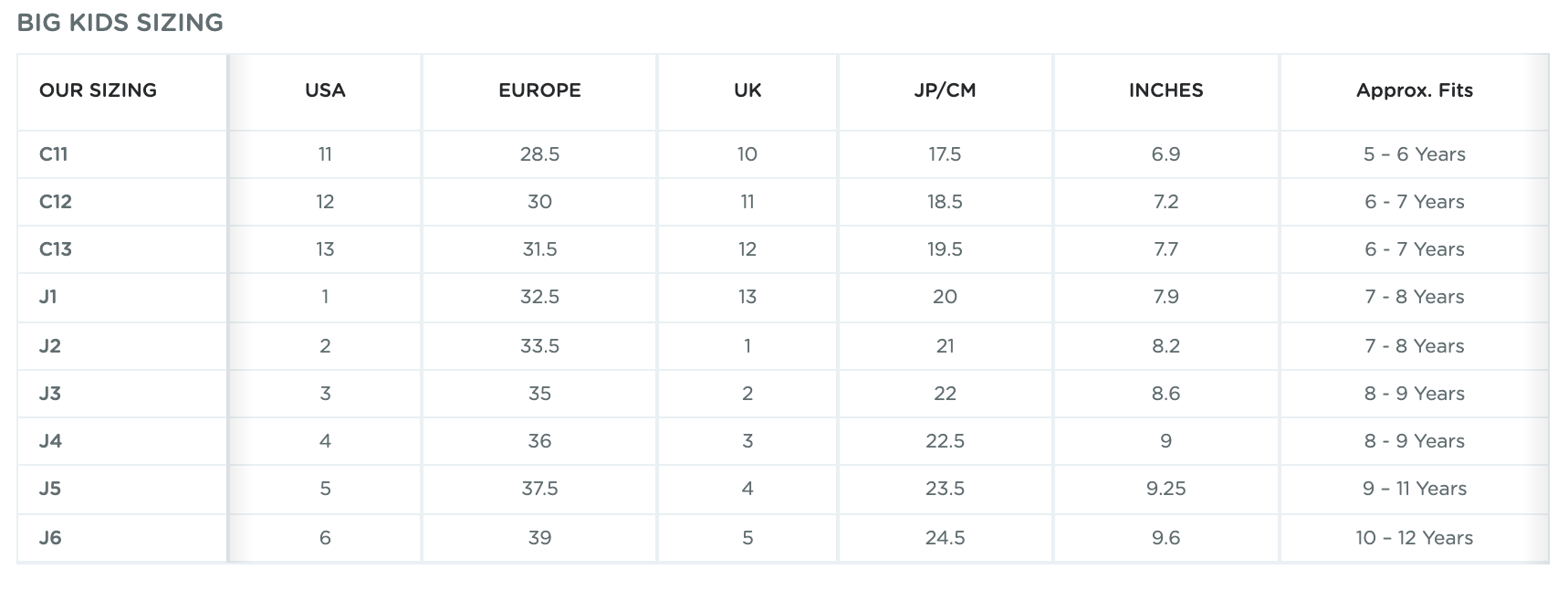
Task: Select the J1 size row label
Action: pyautogui.click(x=48, y=297)
